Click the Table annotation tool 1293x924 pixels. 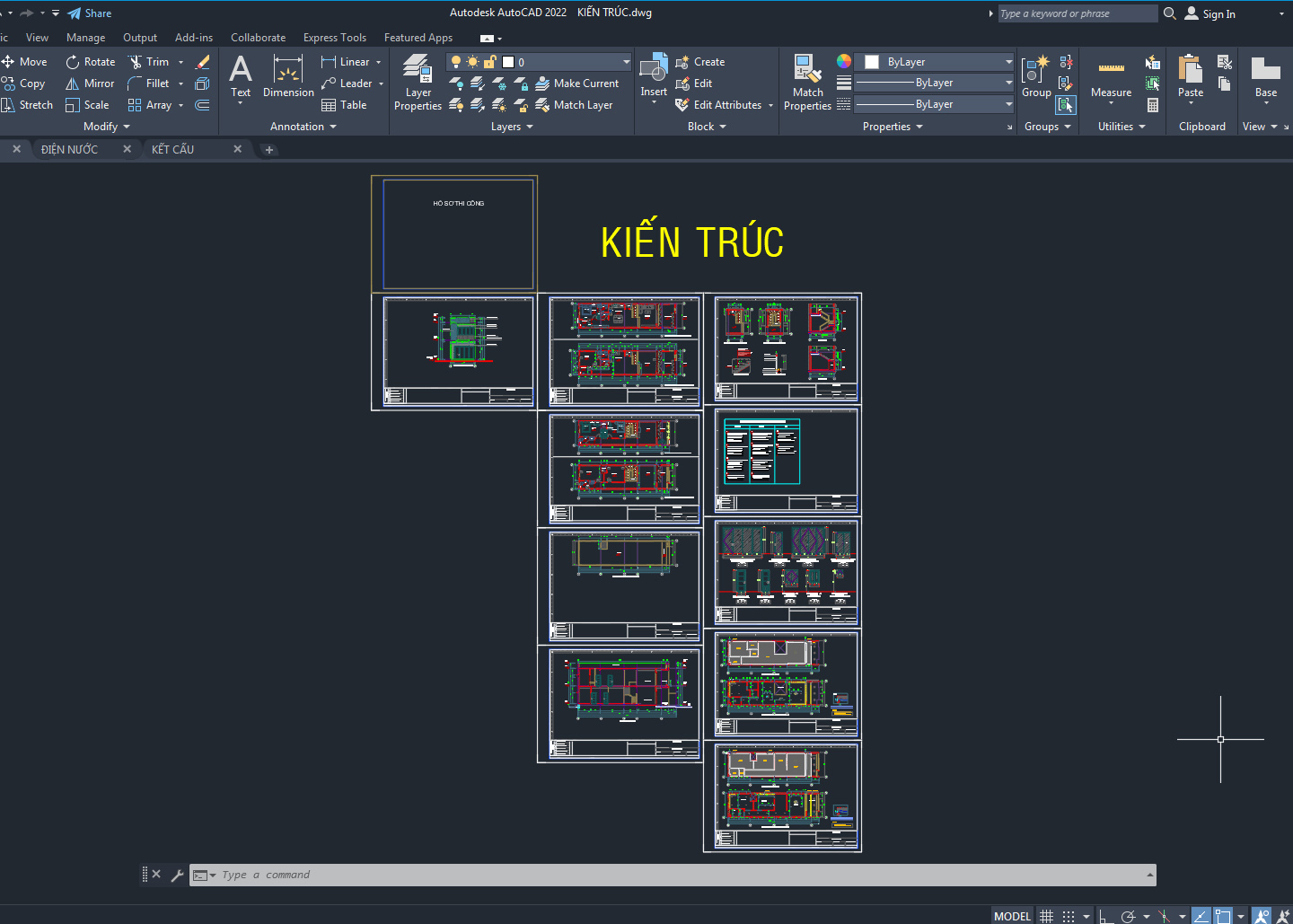[x=344, y=105]
